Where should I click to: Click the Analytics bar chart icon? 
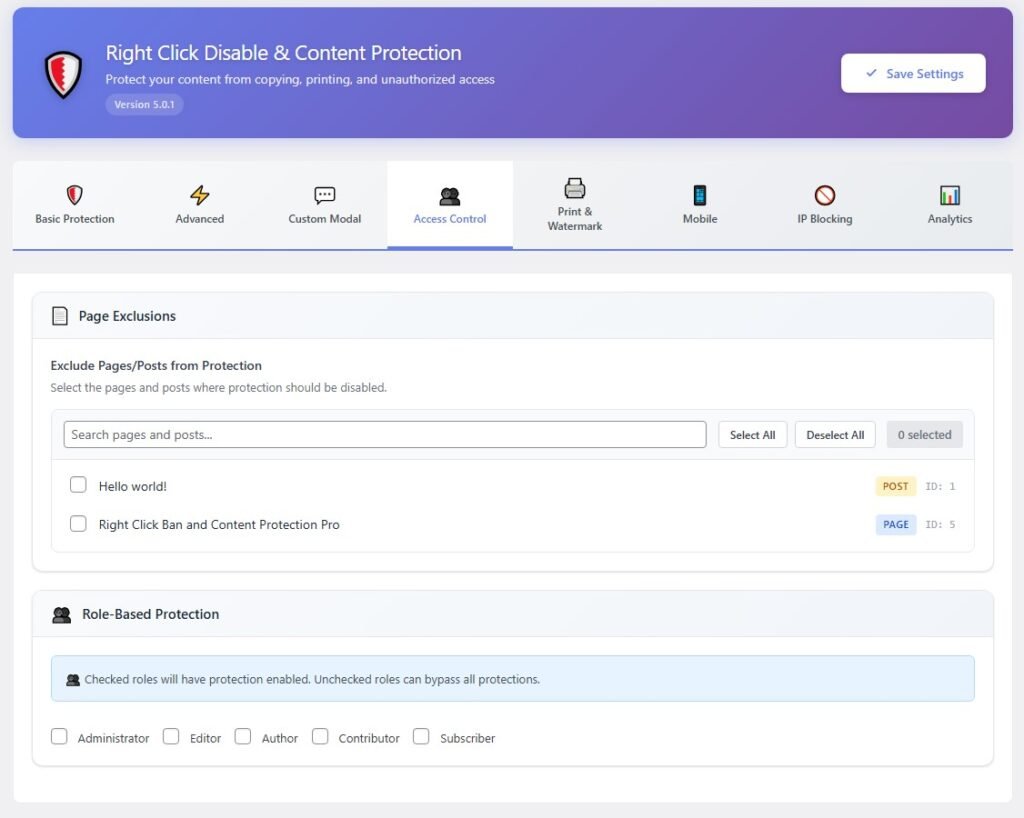pos(950,195)
